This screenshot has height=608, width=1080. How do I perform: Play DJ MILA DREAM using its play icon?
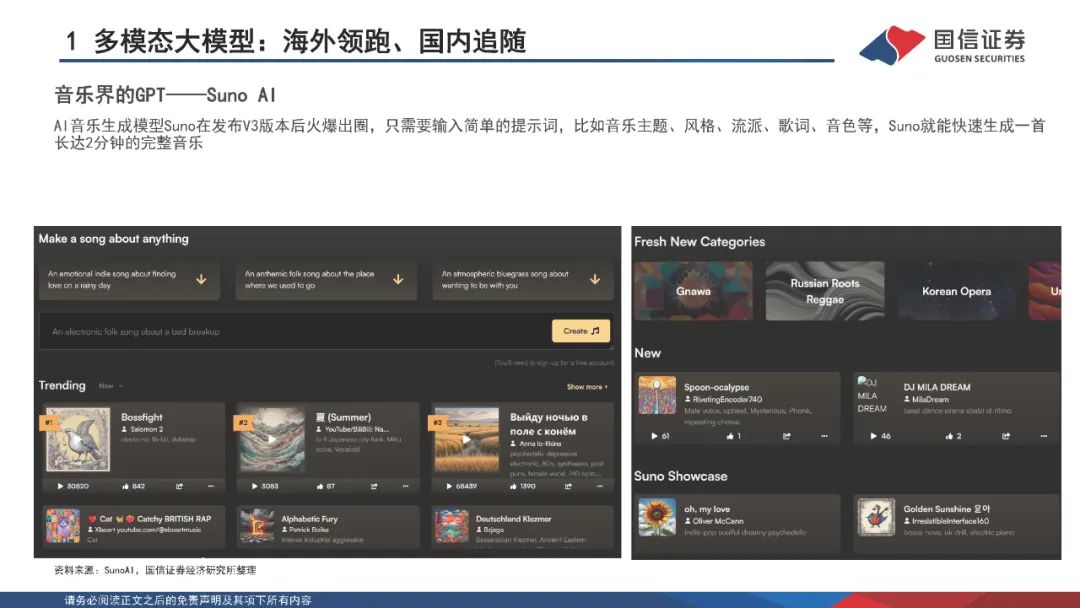[x=874, y=436]
